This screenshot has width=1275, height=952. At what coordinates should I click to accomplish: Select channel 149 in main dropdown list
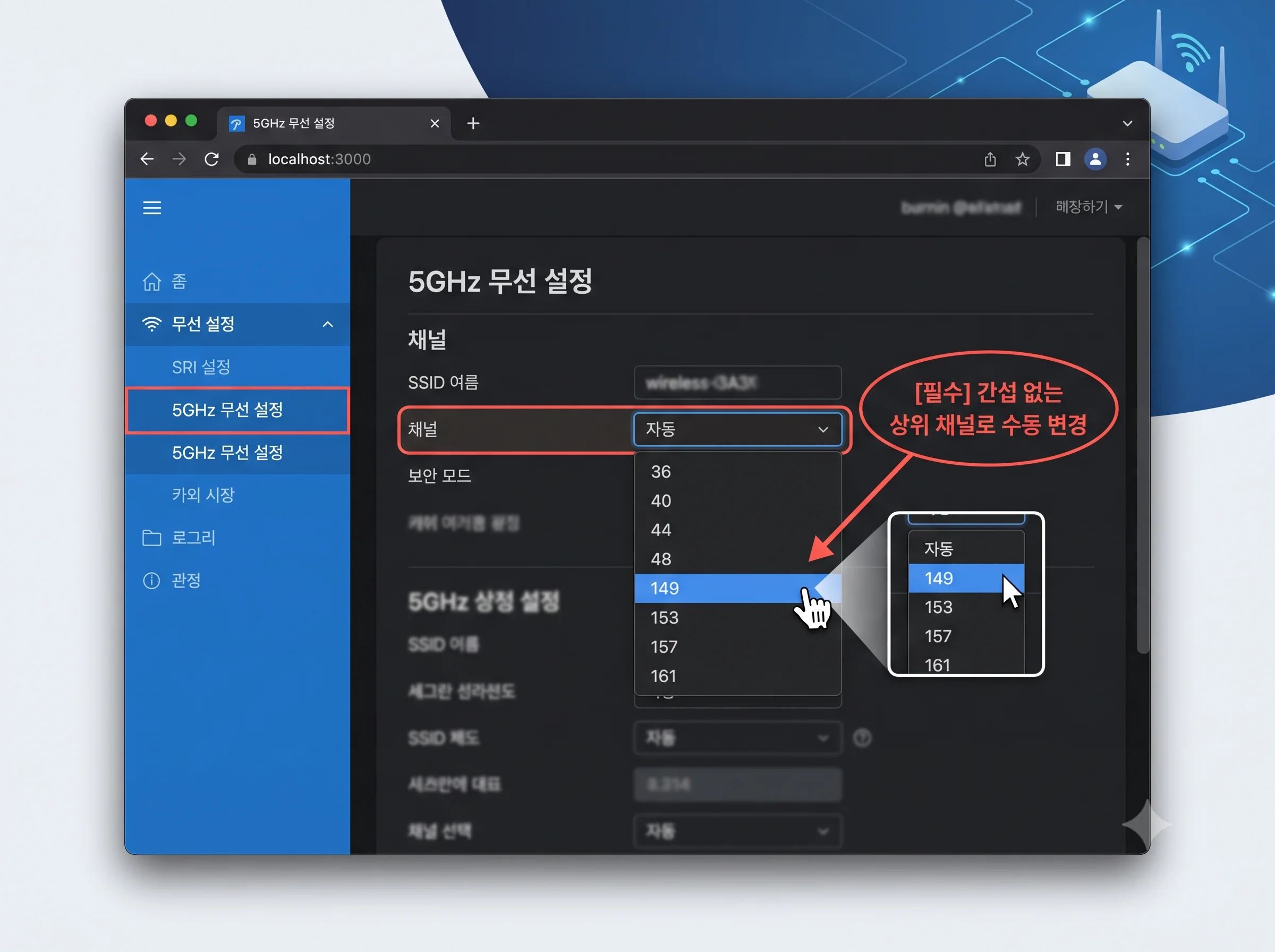pyautogui.click(x=737, y=589)
